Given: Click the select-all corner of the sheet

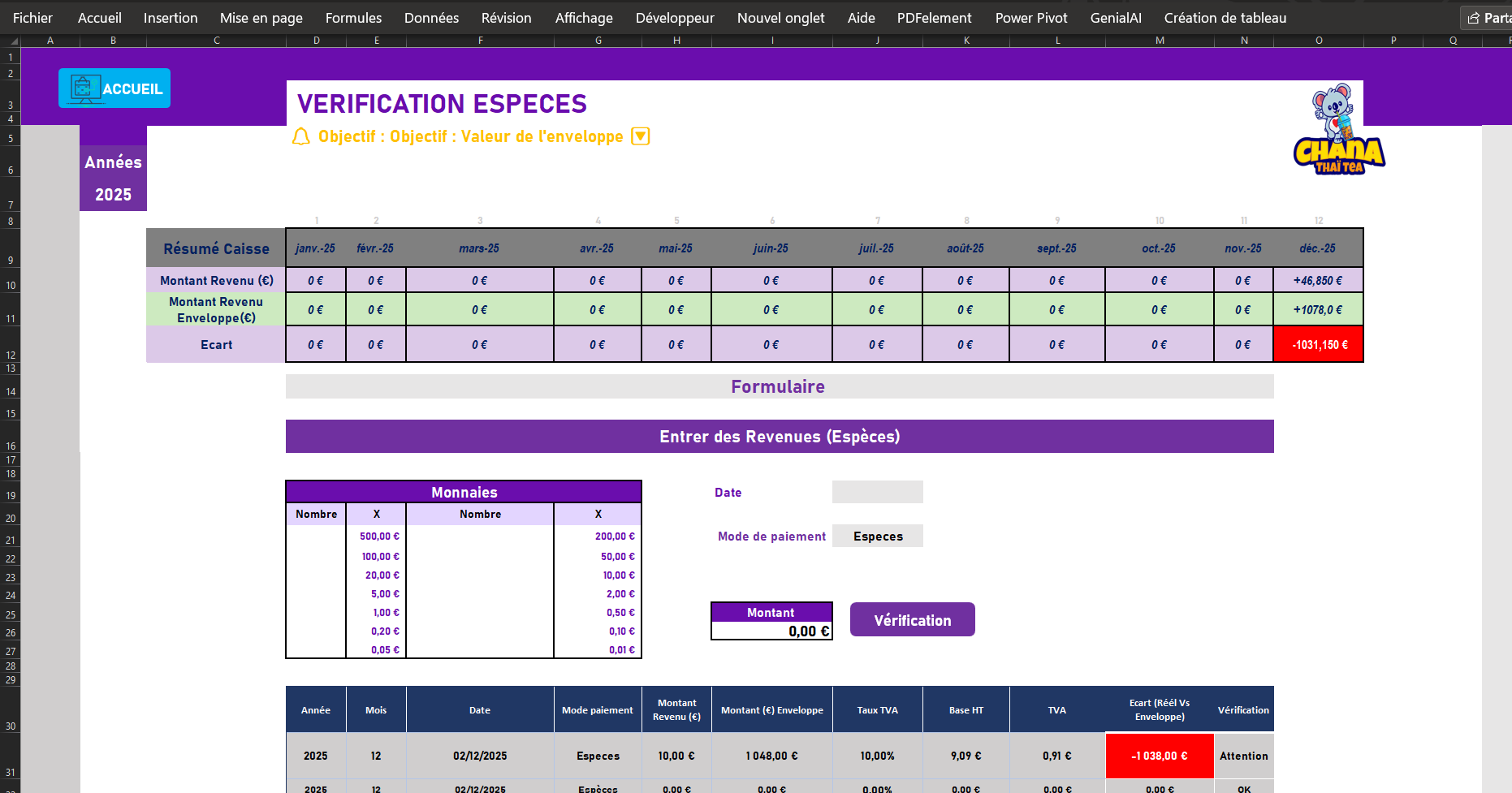Looking at the screenshot, I should tap(11, 40).
